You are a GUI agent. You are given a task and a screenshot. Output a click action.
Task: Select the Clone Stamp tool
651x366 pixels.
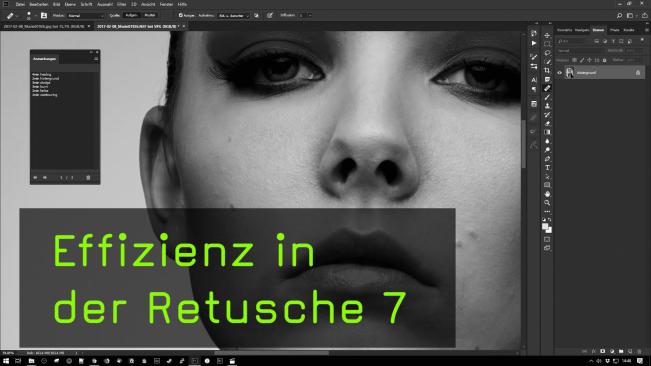point(547,106)
